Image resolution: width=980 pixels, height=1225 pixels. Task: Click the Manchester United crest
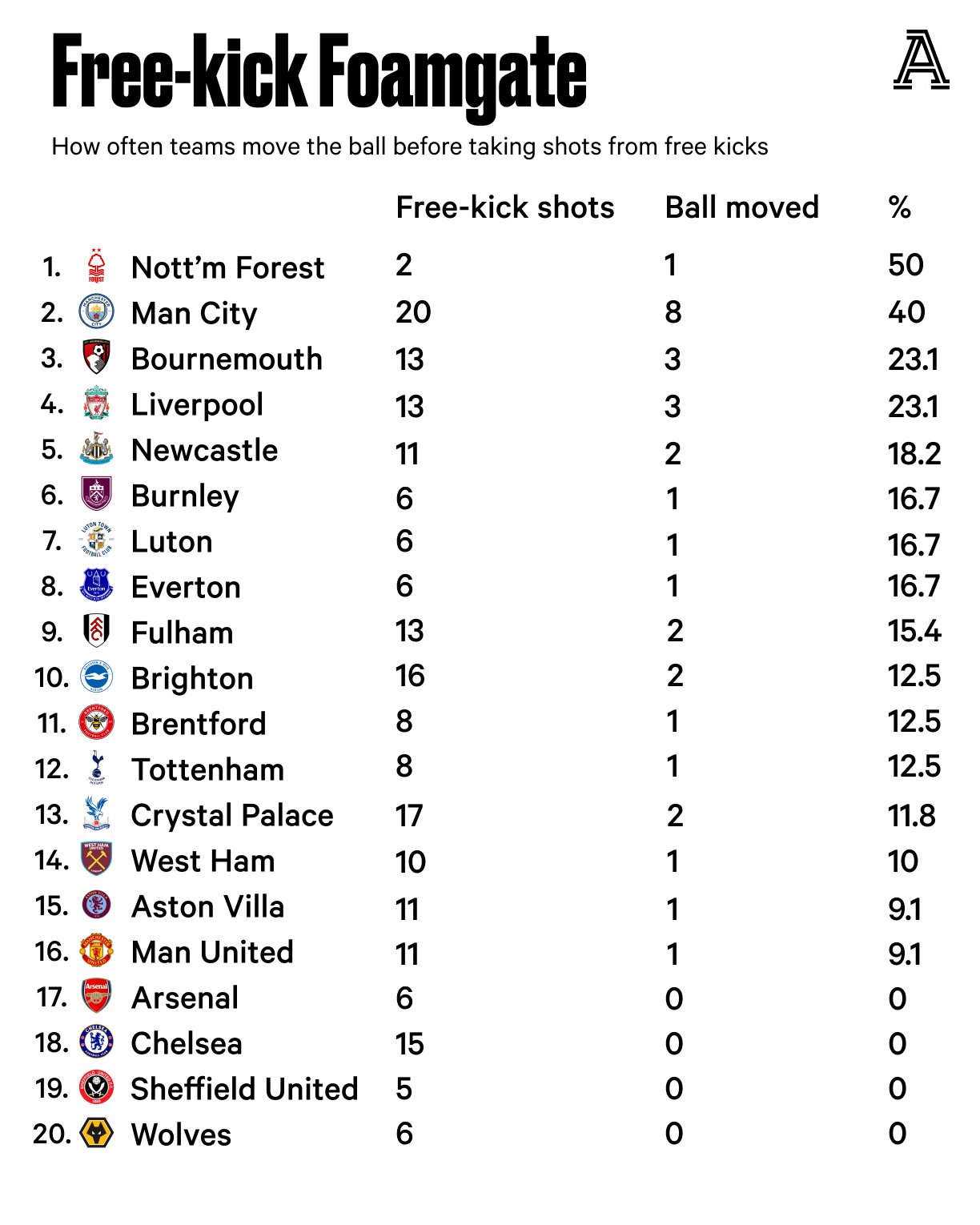[x=96, y=950]
